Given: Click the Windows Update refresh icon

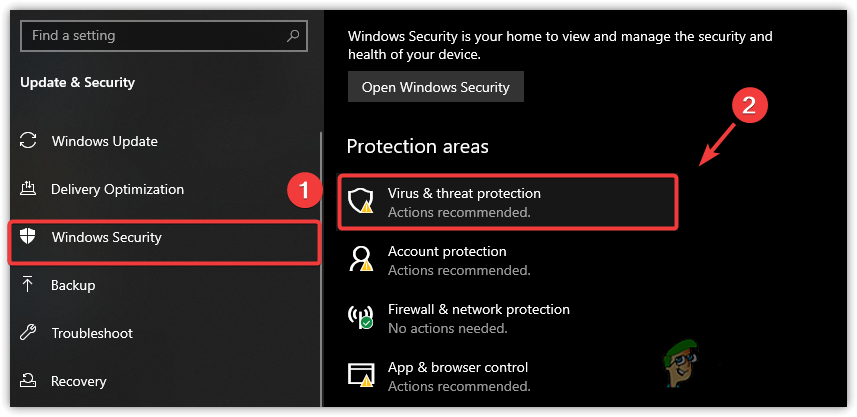Looking at the screenshot, I should [29, 141].
